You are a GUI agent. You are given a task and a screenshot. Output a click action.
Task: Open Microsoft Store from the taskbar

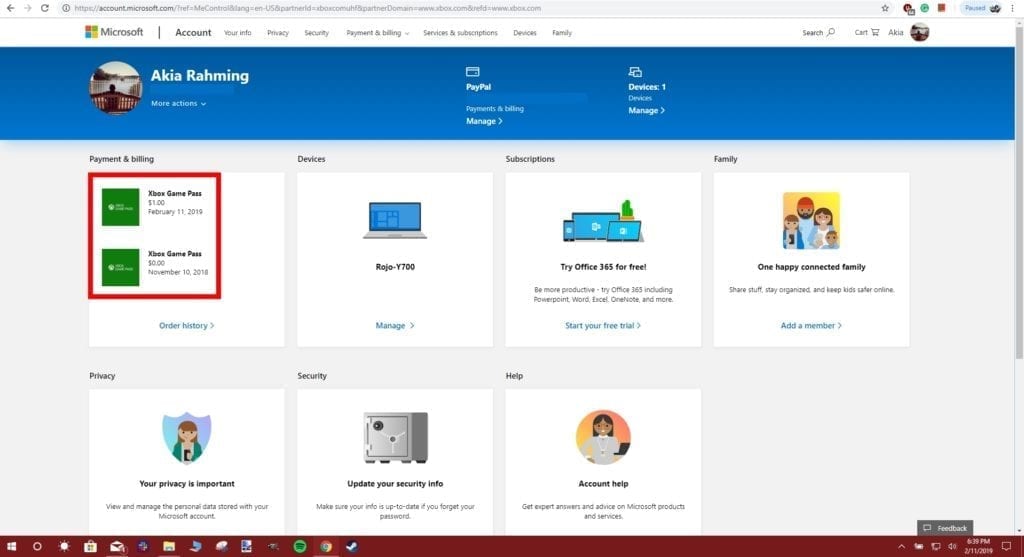click(x=90, y=547)
